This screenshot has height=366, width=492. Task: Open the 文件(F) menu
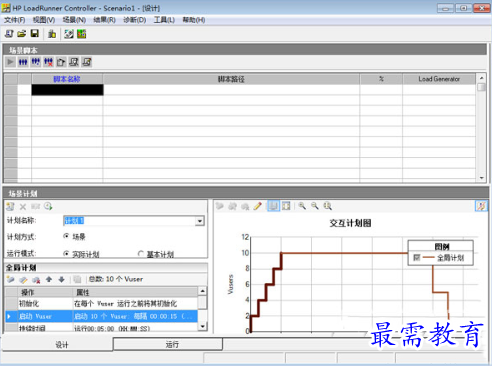point(15,20)
